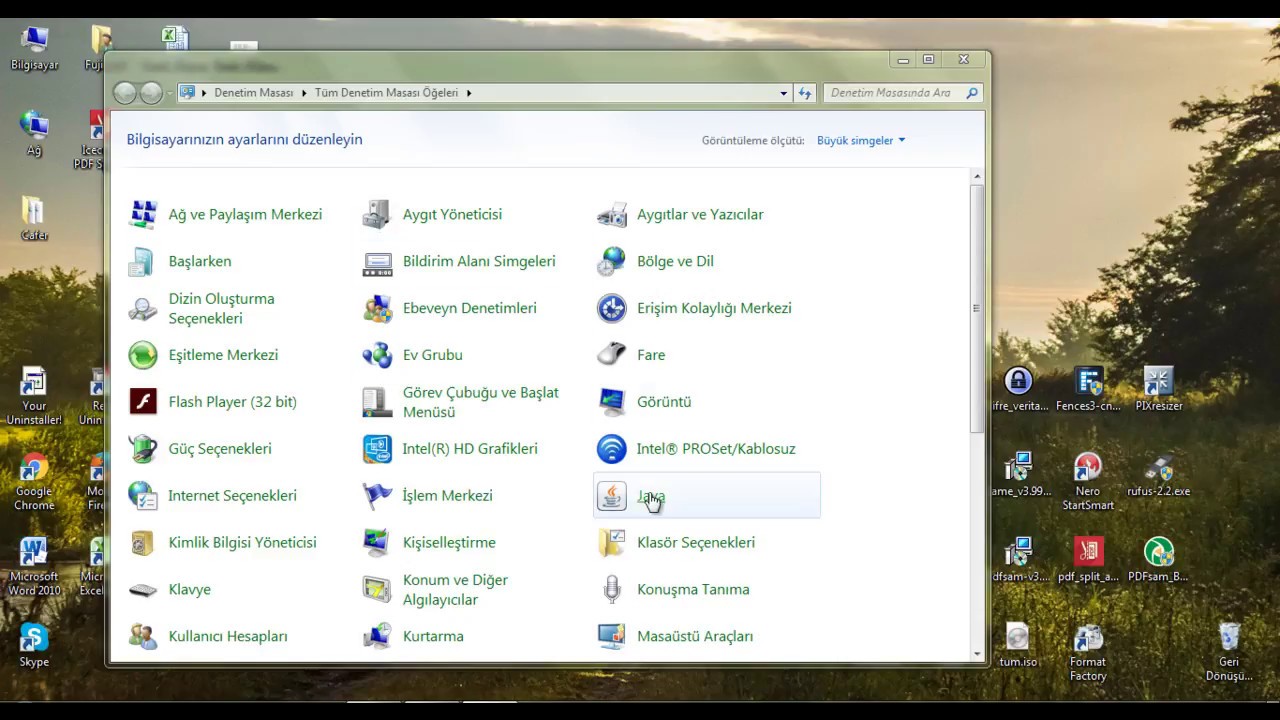The image size is (1280, 720).
Task: Click the address bar refresh button
Action: (x=805, y=93)
